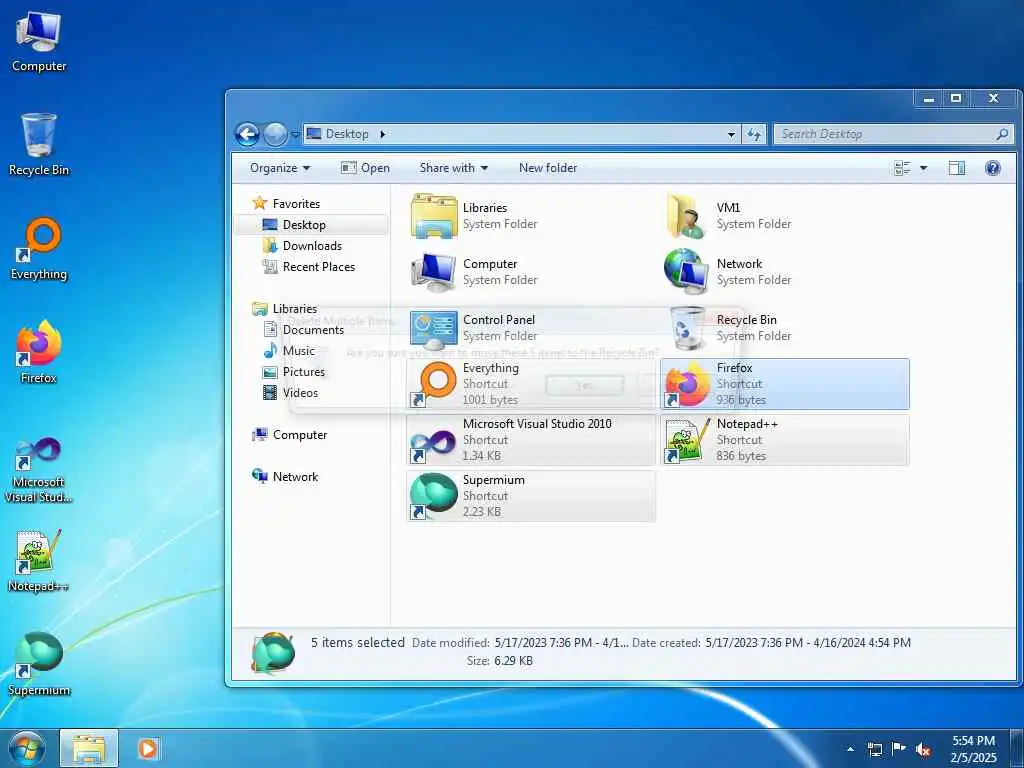Select the Libraries system folder in Explorer
The width and height of the screenshot is (1024, 768).
[x=530, y=216]
